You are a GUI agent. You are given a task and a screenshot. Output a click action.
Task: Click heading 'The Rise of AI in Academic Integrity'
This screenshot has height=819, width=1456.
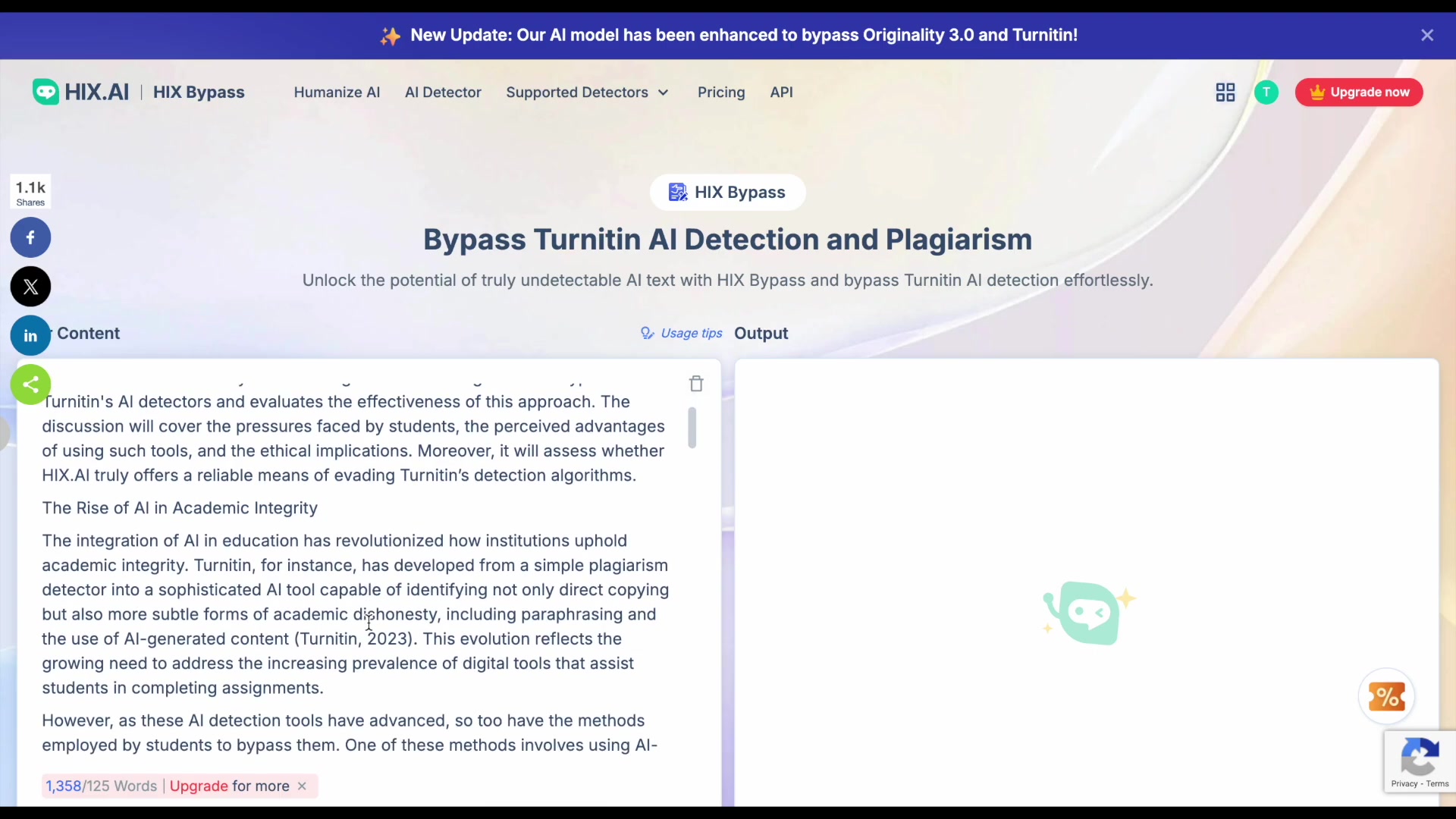pos(180,508)
